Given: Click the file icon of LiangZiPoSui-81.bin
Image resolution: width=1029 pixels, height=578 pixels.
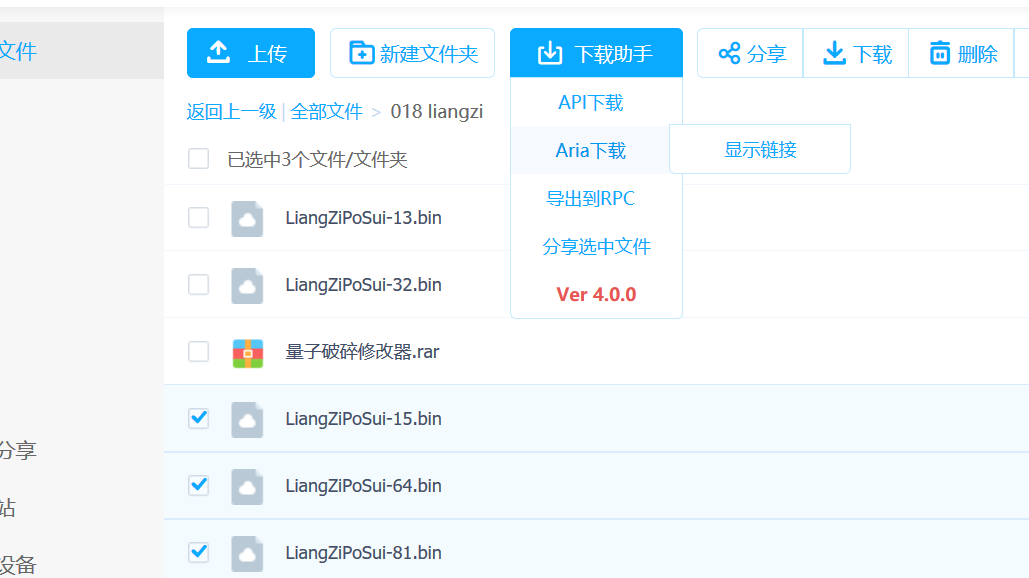Looking at the screenshot, I should tap(247, 553).
